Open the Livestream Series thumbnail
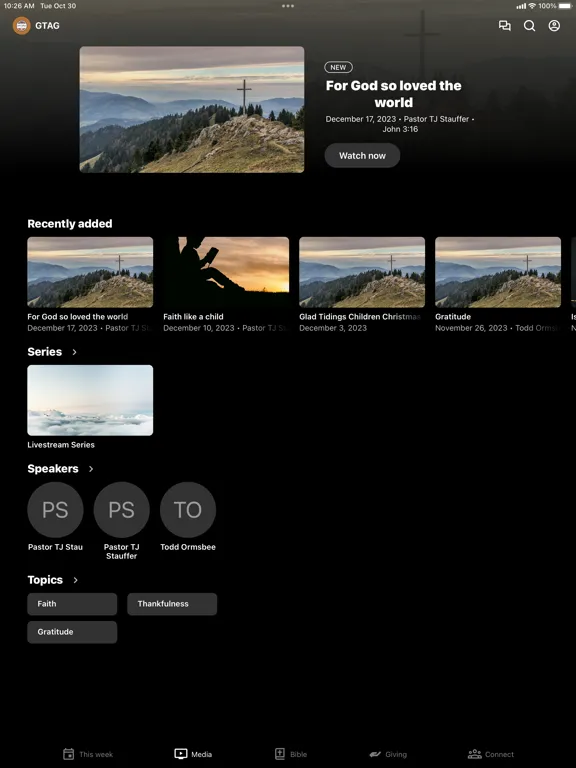The height and width of the screenshot is (768, 576). click(x=90, y=400)
